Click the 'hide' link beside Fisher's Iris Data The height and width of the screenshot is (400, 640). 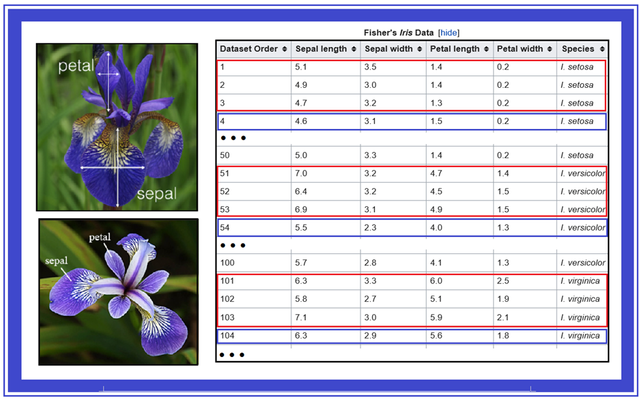coord(449,33)
